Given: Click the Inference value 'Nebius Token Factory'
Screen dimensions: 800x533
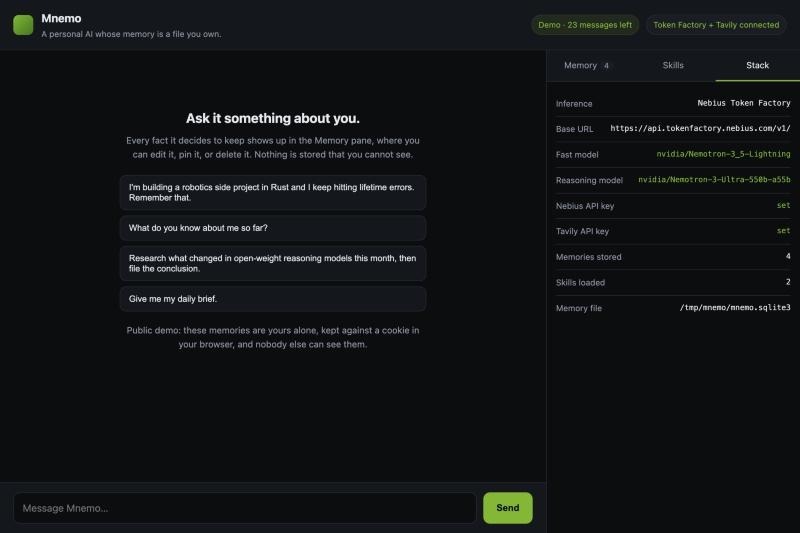Looking at the screenshot, I should 744,103.
